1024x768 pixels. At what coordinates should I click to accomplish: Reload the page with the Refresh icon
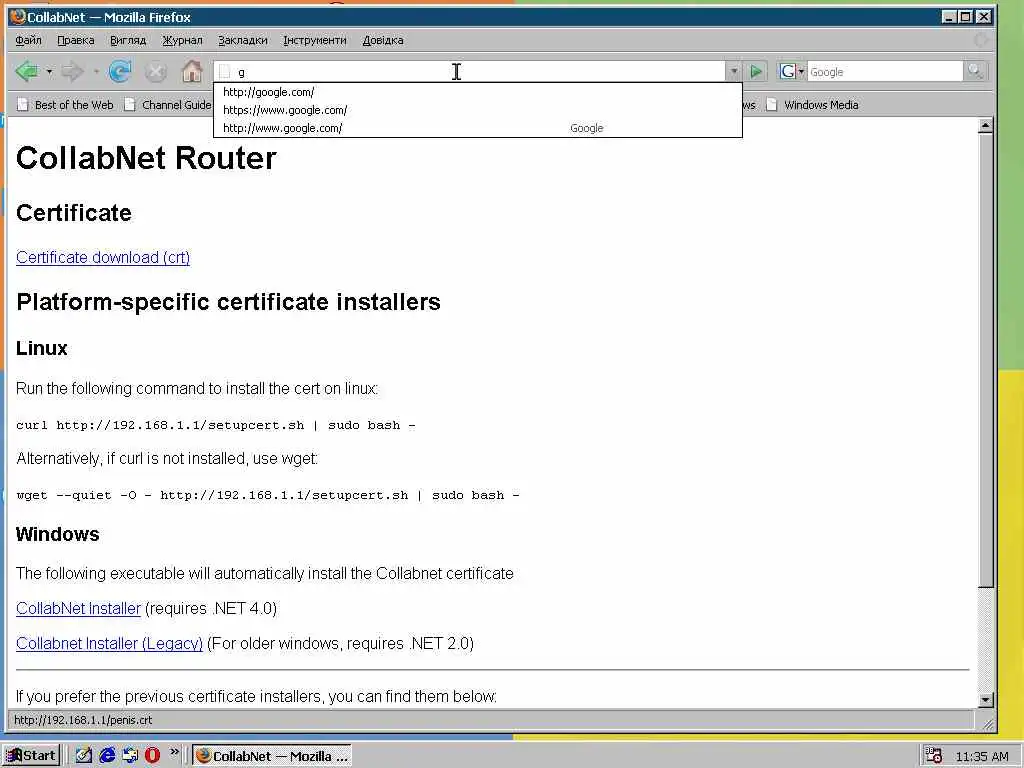coord(120,71)
